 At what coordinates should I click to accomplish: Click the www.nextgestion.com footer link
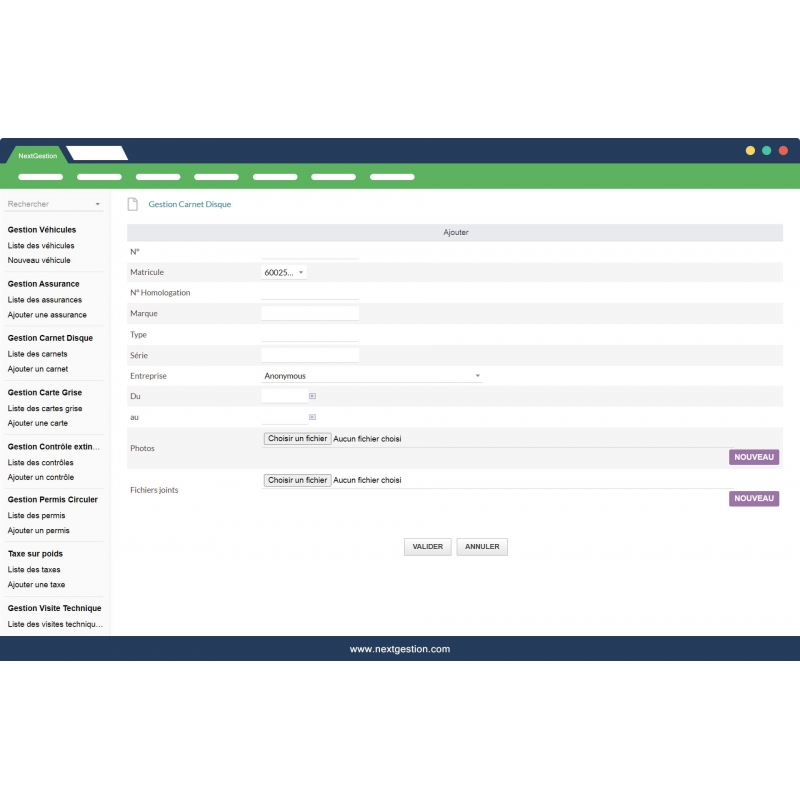pyautogui.click(x=400, y=649)
